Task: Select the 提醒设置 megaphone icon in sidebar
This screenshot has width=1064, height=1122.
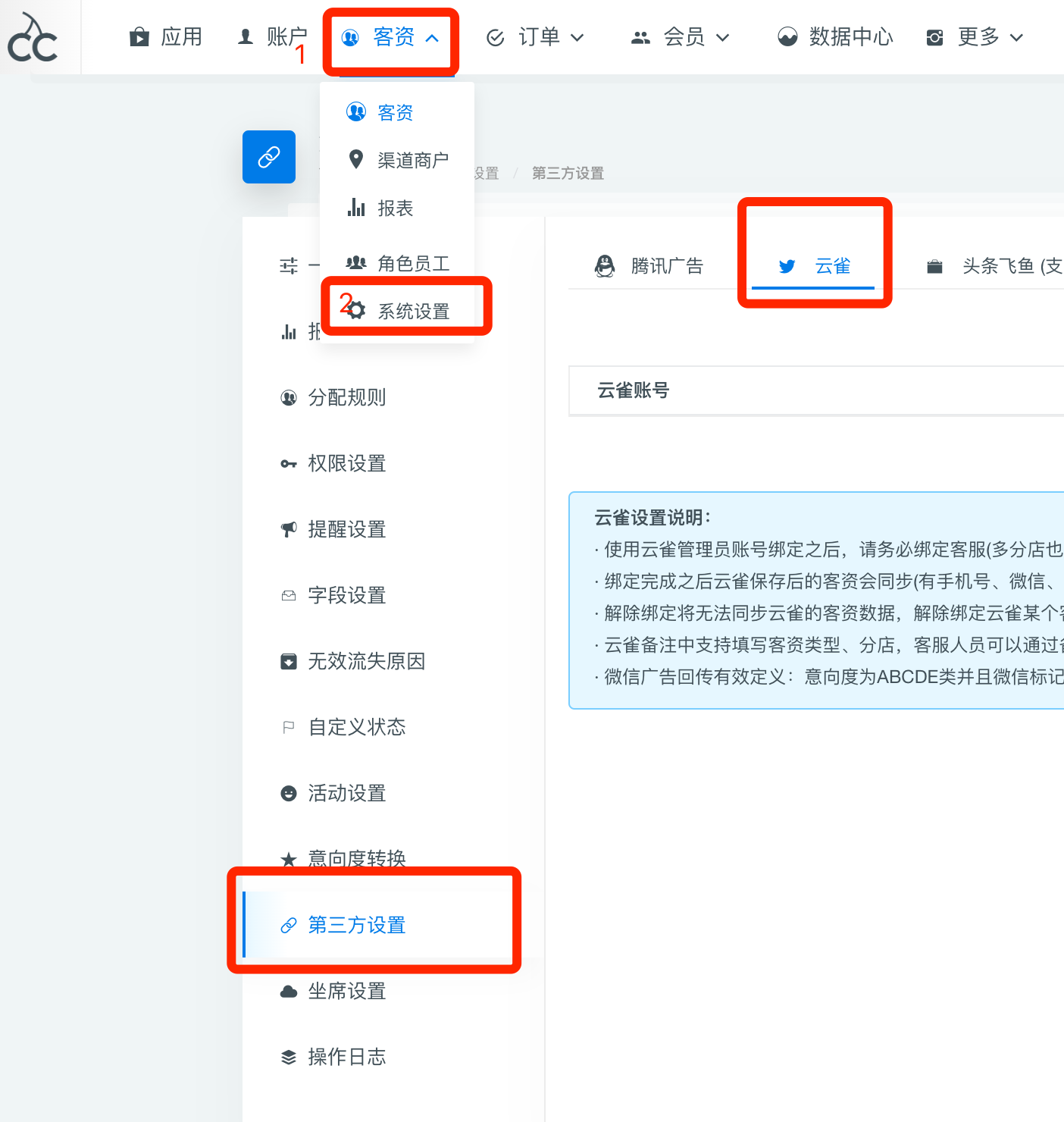Action: [x=289, y=529]
